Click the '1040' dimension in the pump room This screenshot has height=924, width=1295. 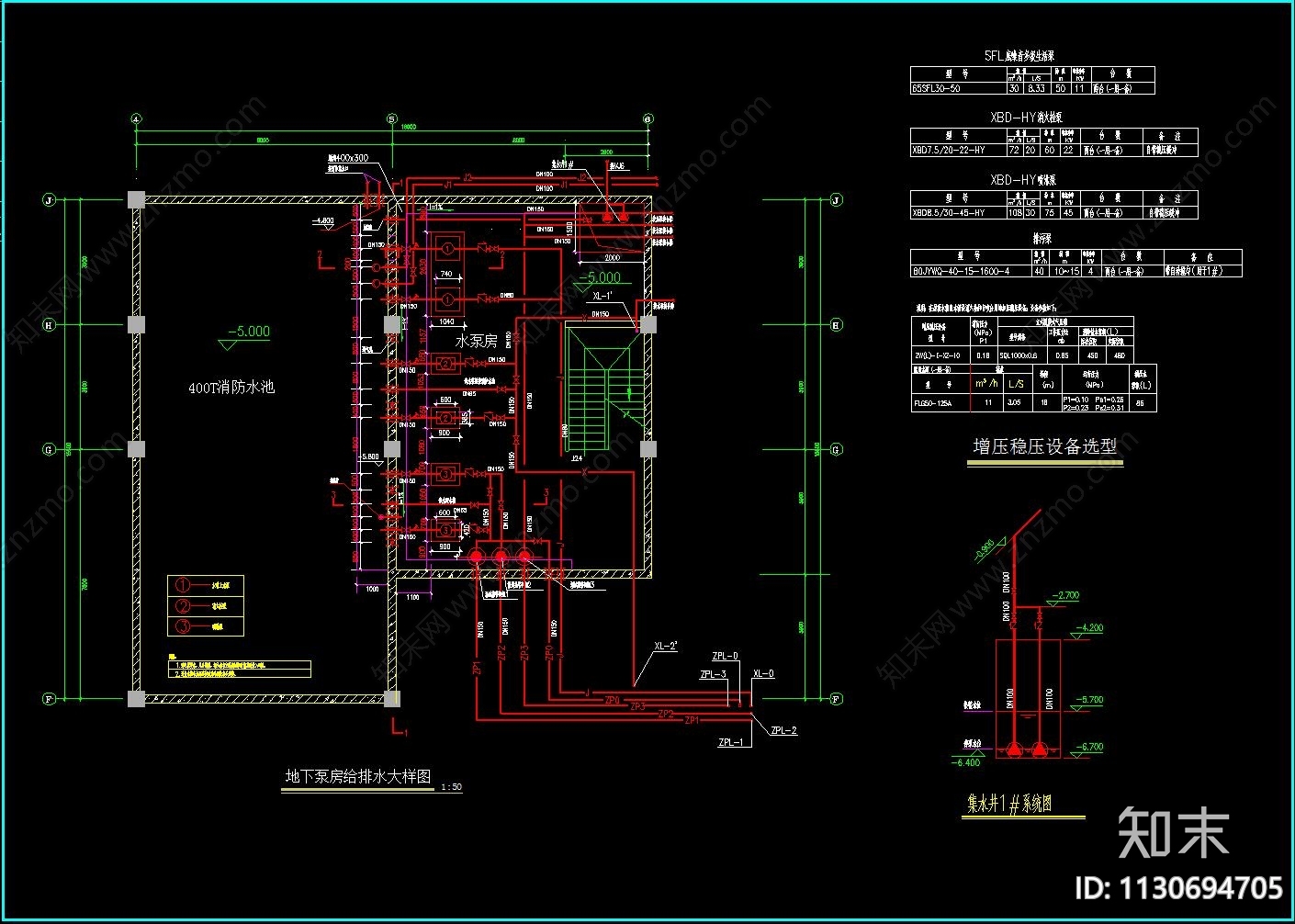click(446, 322)
